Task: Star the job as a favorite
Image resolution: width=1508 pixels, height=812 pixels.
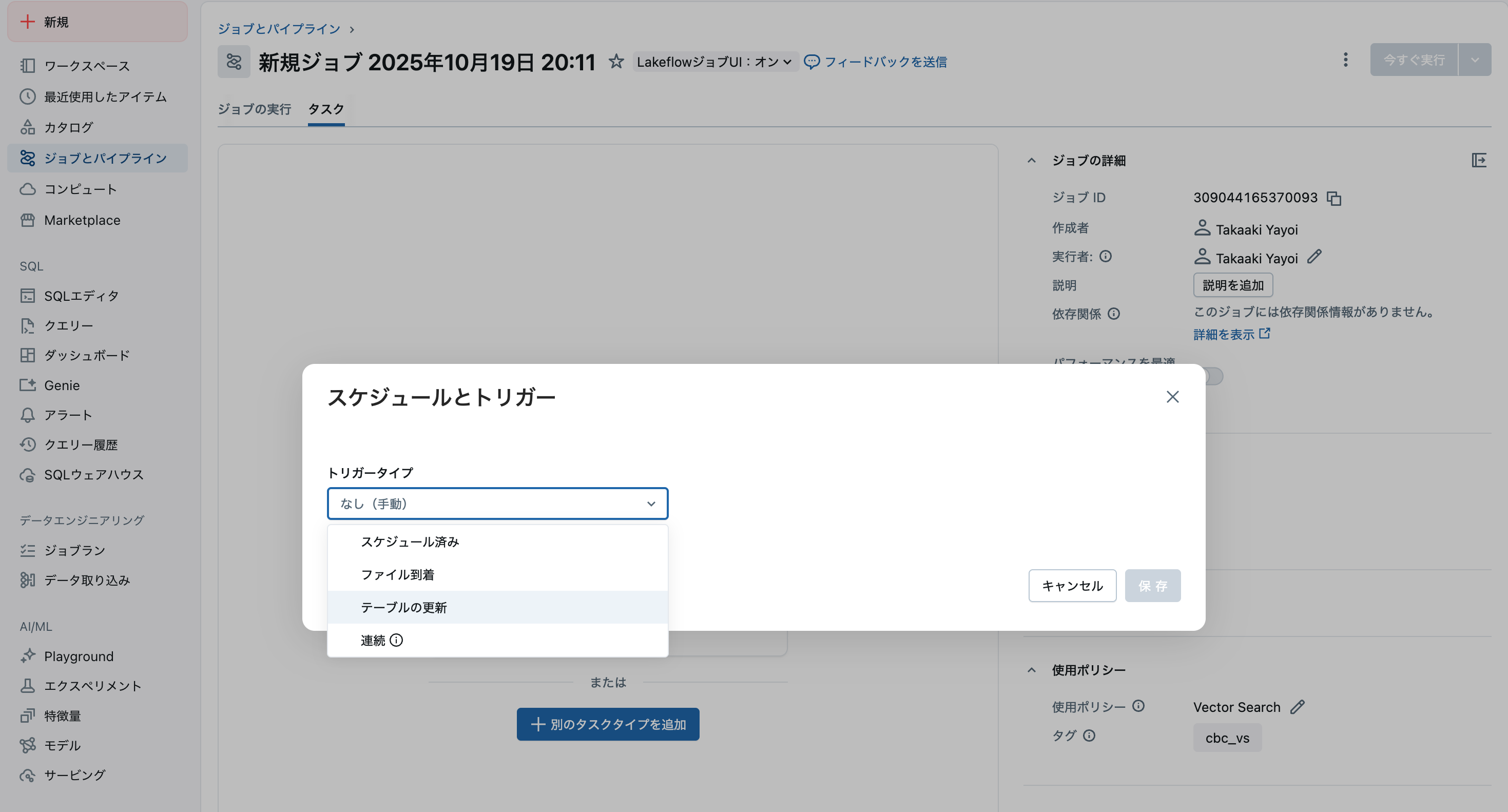Action: pyautogui.click(x=616, y=61)
